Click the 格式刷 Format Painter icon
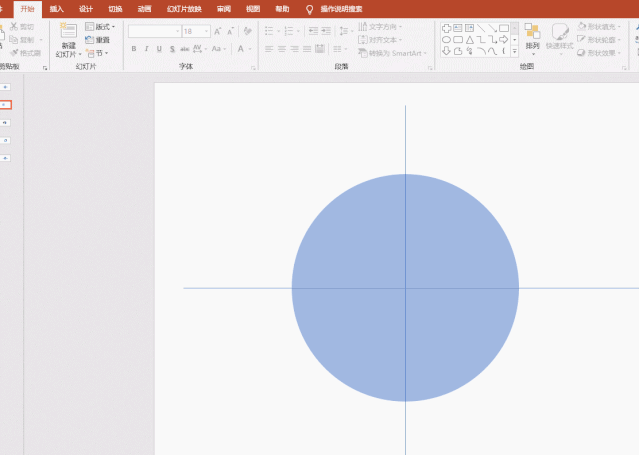The image size is (639, 455). tap(15, 52)
